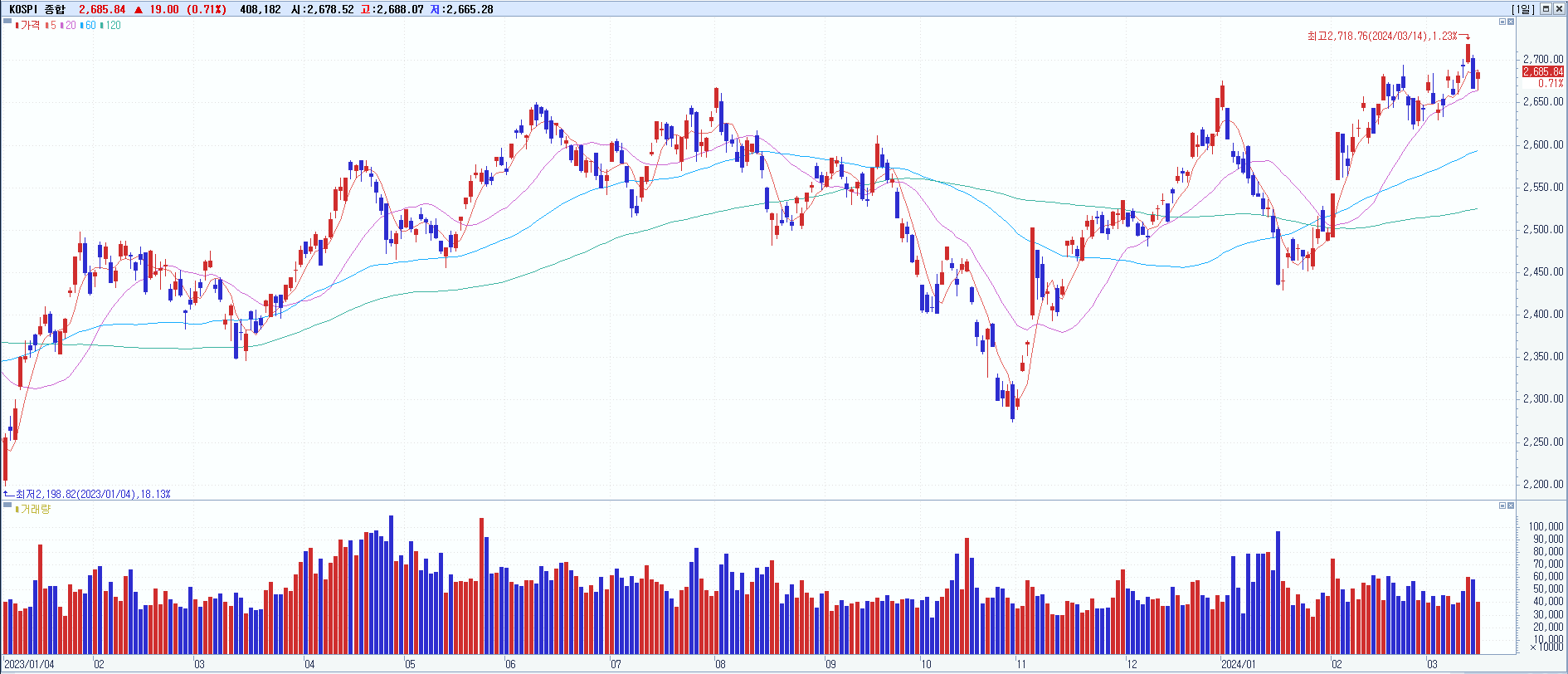Toggle the 5-day moving average legend
This screenshot has width=1568, height=674.
pos(51,26)
